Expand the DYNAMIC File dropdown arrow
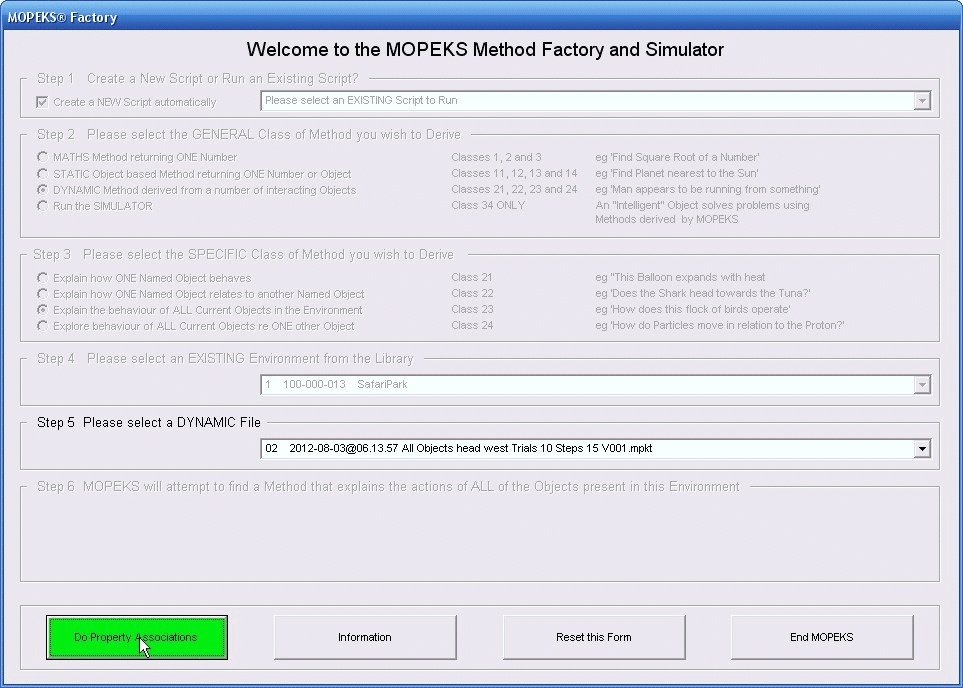963x688 pixels. coord(922,448)
